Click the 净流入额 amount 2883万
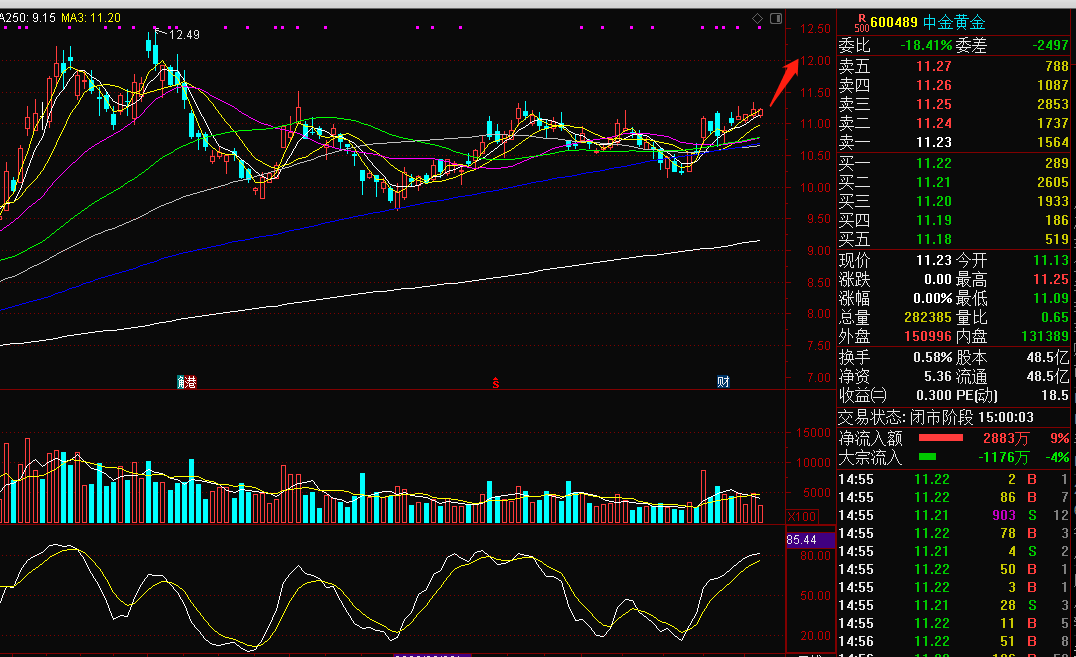1076x657 pixels. pyautogui.click(x=1006, y=439)
